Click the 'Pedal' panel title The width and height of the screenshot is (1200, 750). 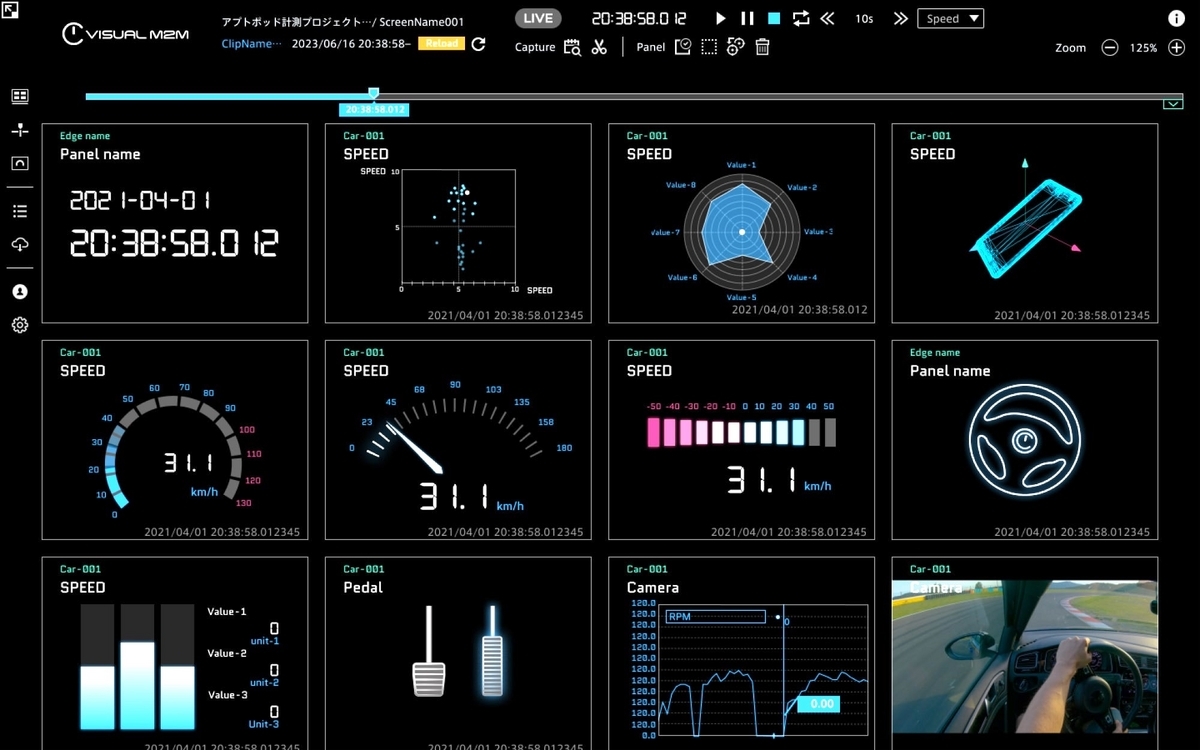tap(363, 587)
